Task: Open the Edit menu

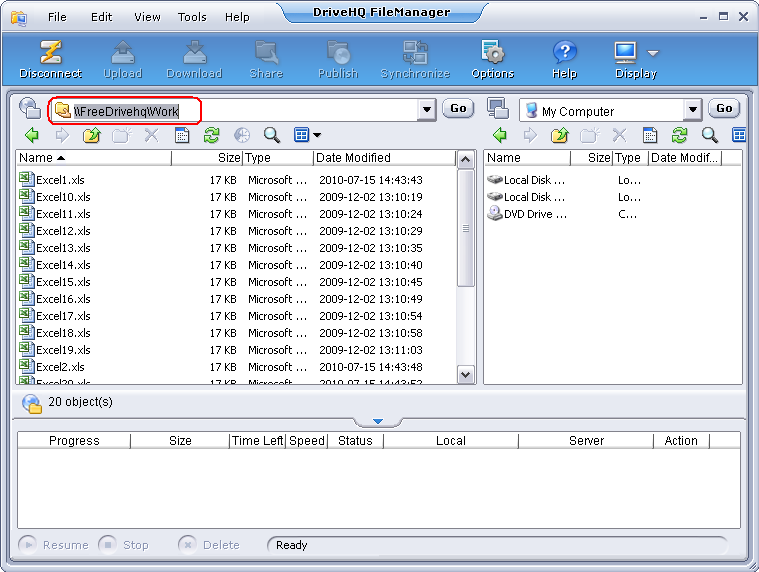Action: 101,17
